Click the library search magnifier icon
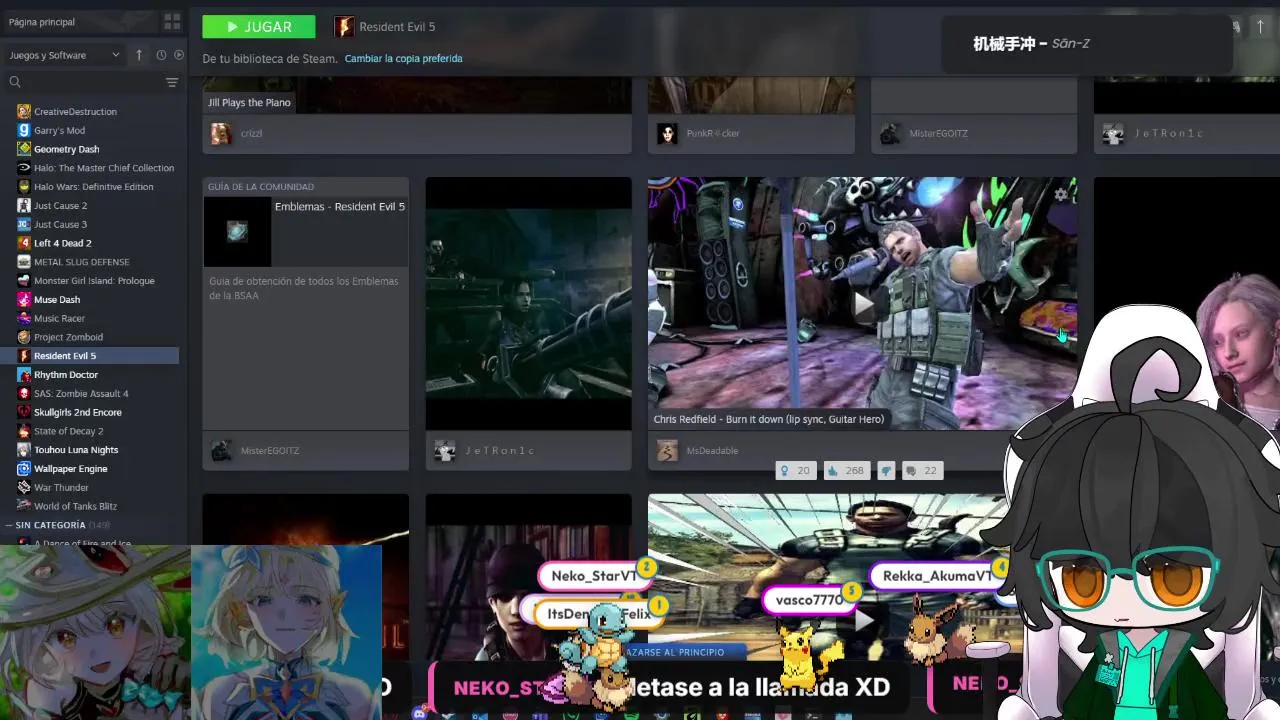This screenshot has height=720, width=1280. pyautogui.click(x=15, y=82)
